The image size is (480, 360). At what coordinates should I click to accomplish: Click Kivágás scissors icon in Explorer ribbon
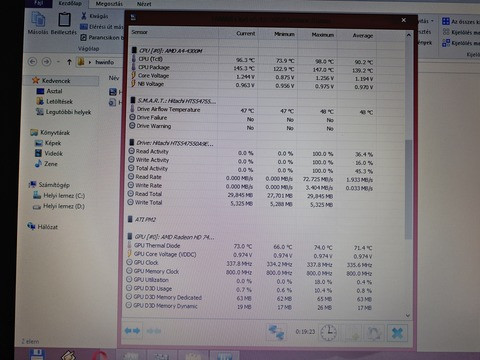click(84, 16)
